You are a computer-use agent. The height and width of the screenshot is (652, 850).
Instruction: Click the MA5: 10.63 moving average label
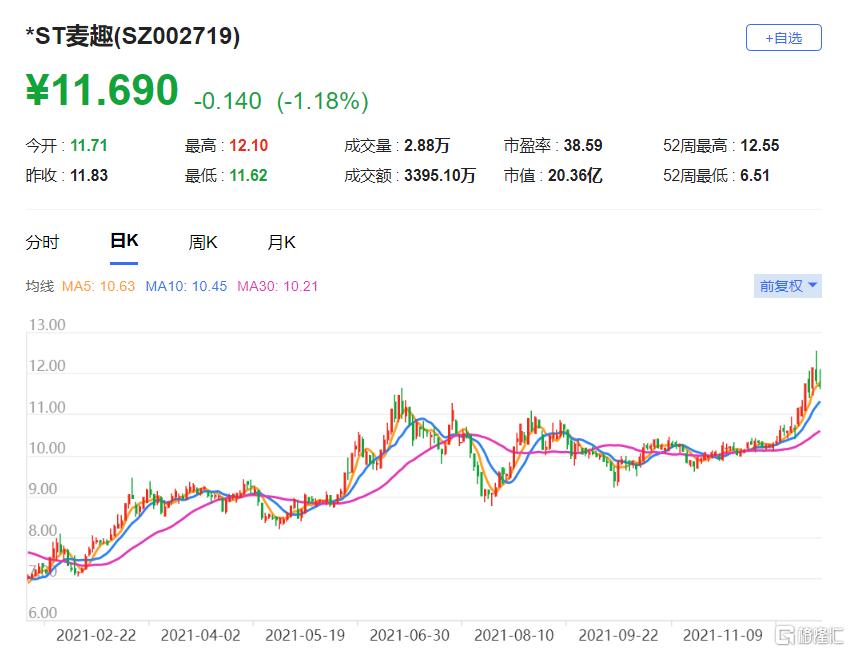click(x=98, y=286)
